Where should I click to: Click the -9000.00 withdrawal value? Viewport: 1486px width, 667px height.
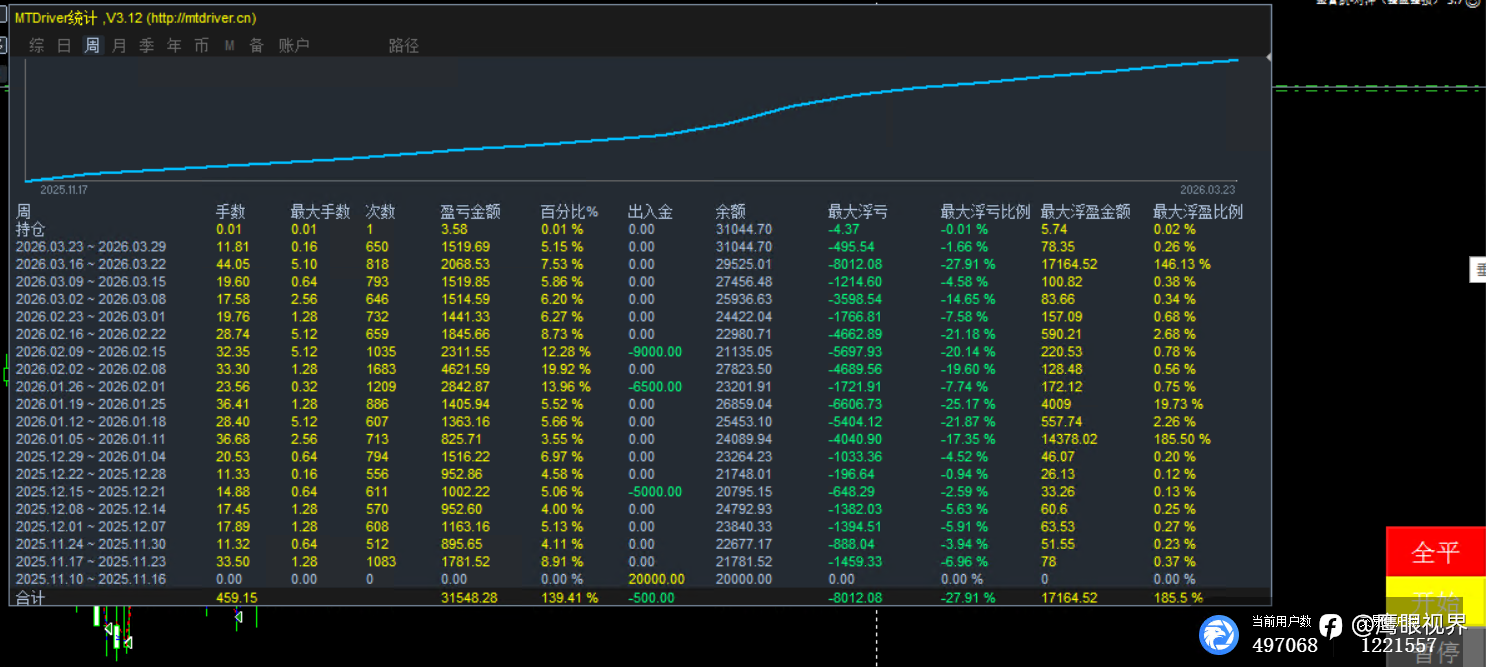pyautogui.click(x=655, y=352)
